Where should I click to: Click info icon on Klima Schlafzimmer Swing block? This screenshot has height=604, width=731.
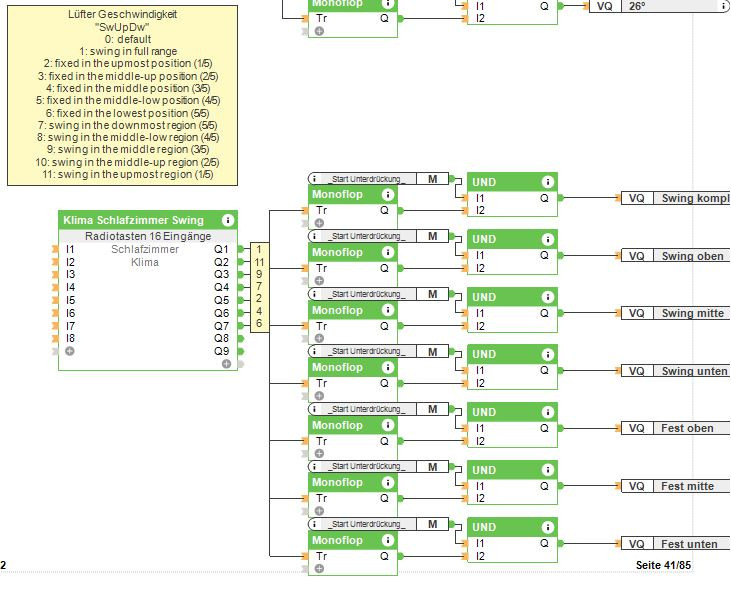[228, 220]
